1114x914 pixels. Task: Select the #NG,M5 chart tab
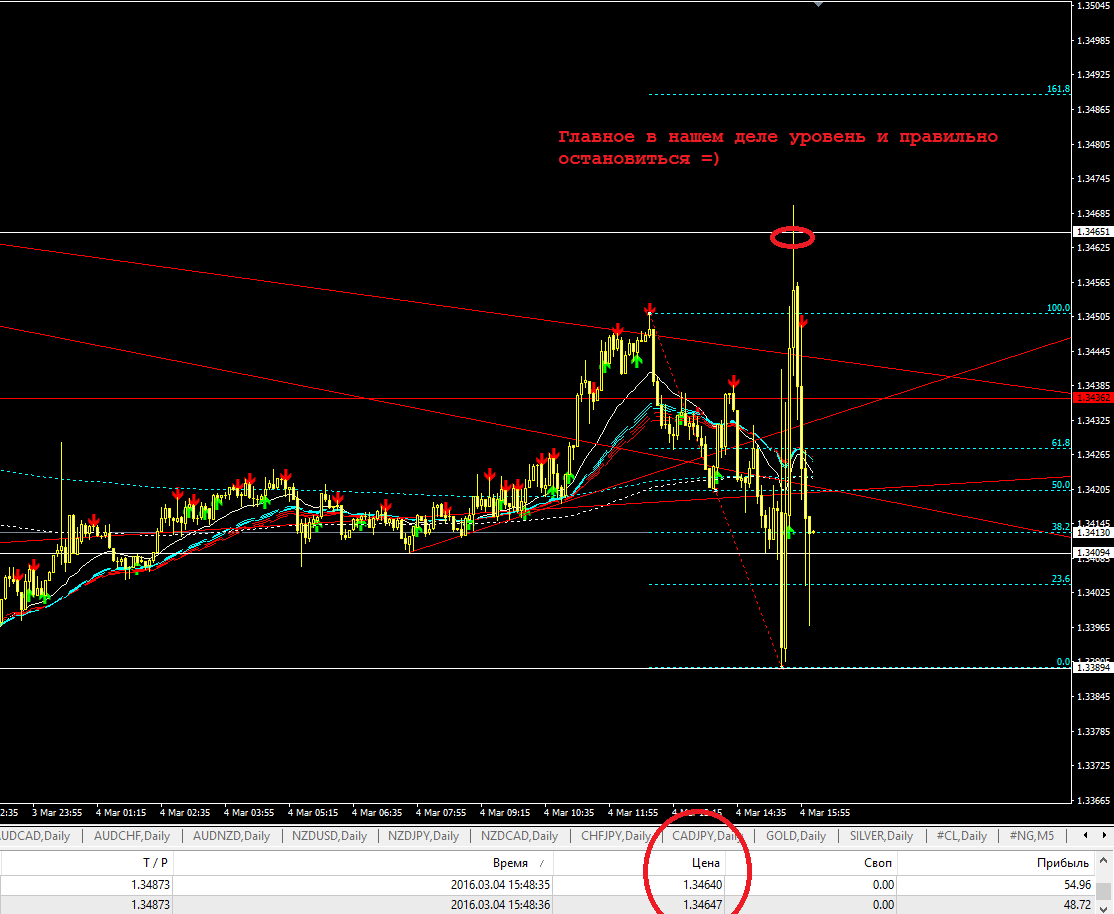[x=1032, y=836]
